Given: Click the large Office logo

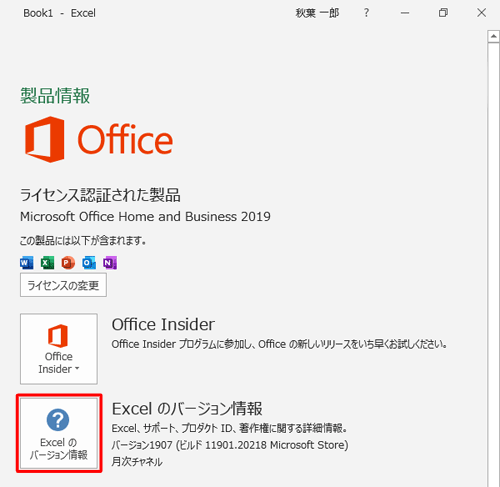Looking at the screenshot, I should coord(99,139).
